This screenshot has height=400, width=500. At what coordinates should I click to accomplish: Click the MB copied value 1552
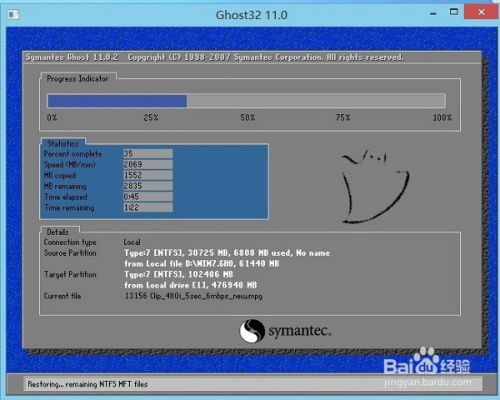(x=148, y=175)
